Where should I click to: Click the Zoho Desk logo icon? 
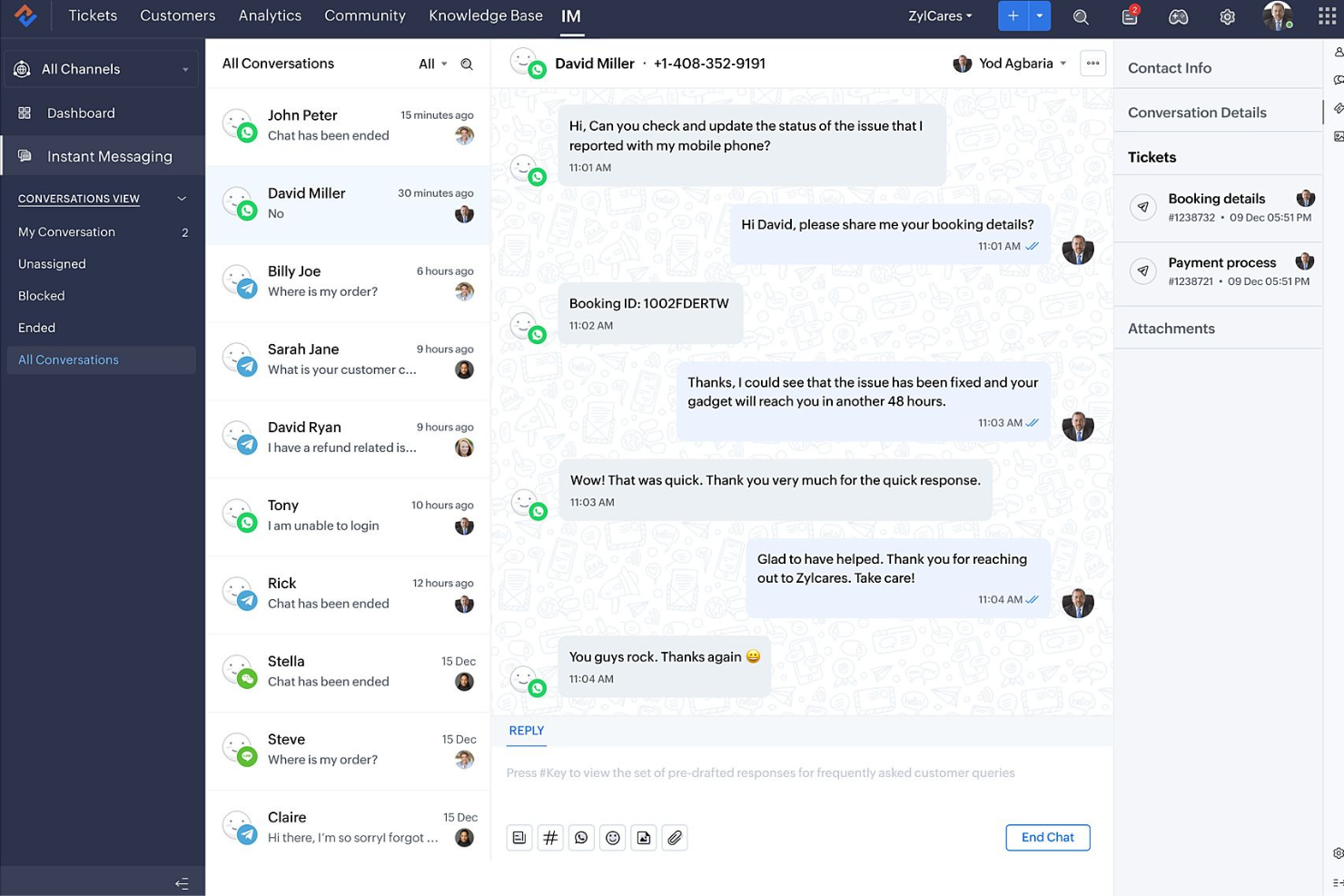point(25,15)
